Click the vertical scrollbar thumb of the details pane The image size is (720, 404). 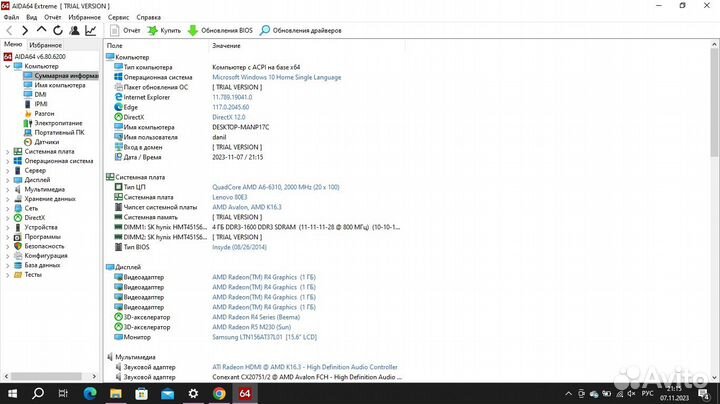pos(714,102)
